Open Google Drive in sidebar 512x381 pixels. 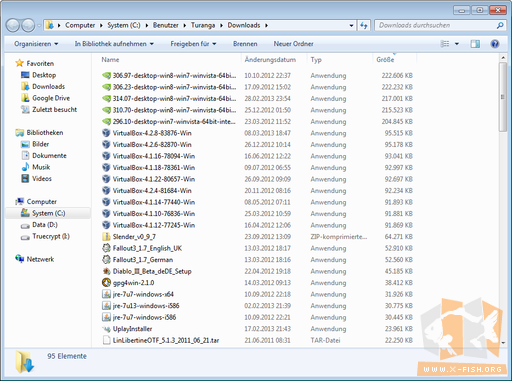[x=51, y=98]
